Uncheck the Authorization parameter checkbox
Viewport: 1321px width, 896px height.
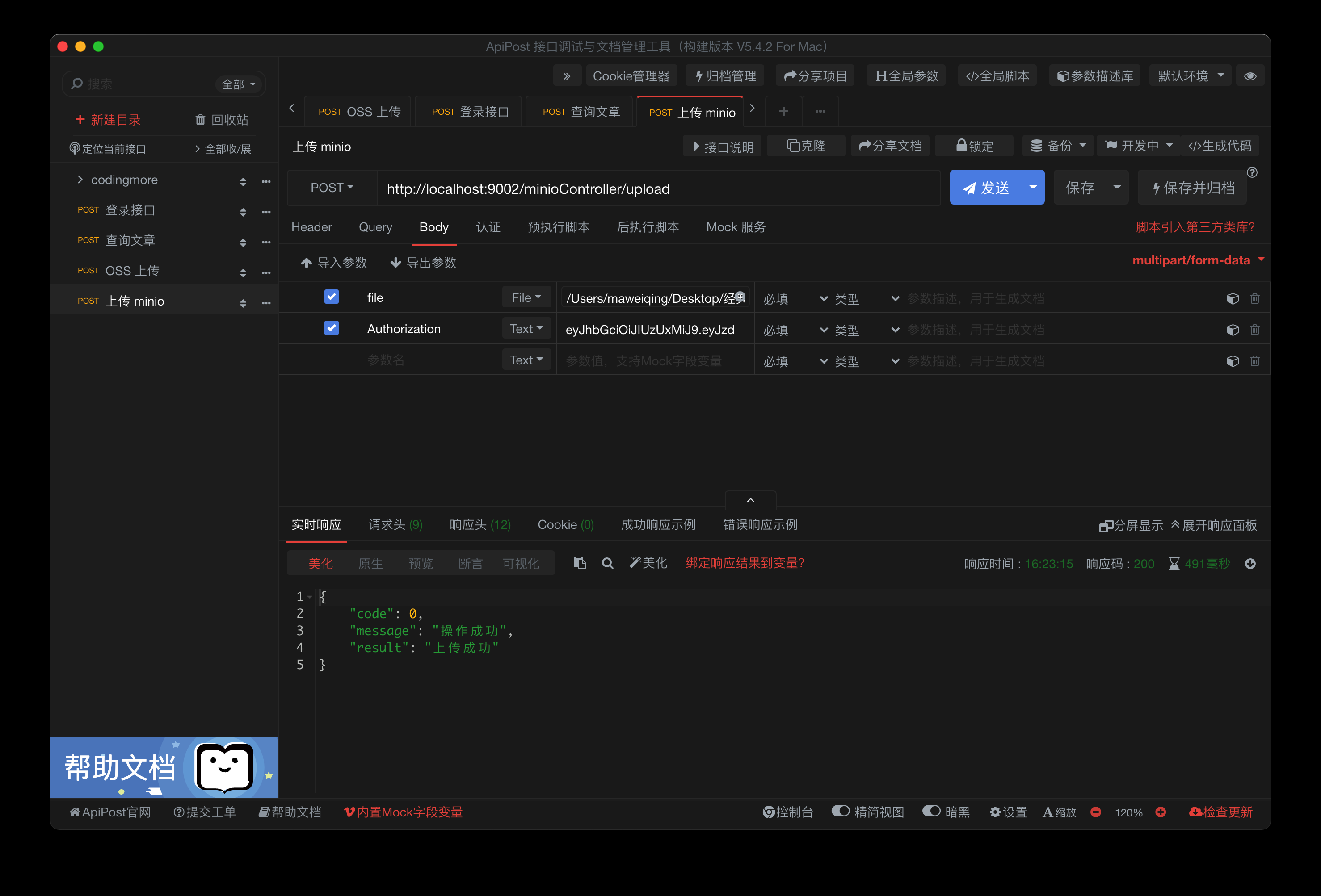click(x=332, y=328)
